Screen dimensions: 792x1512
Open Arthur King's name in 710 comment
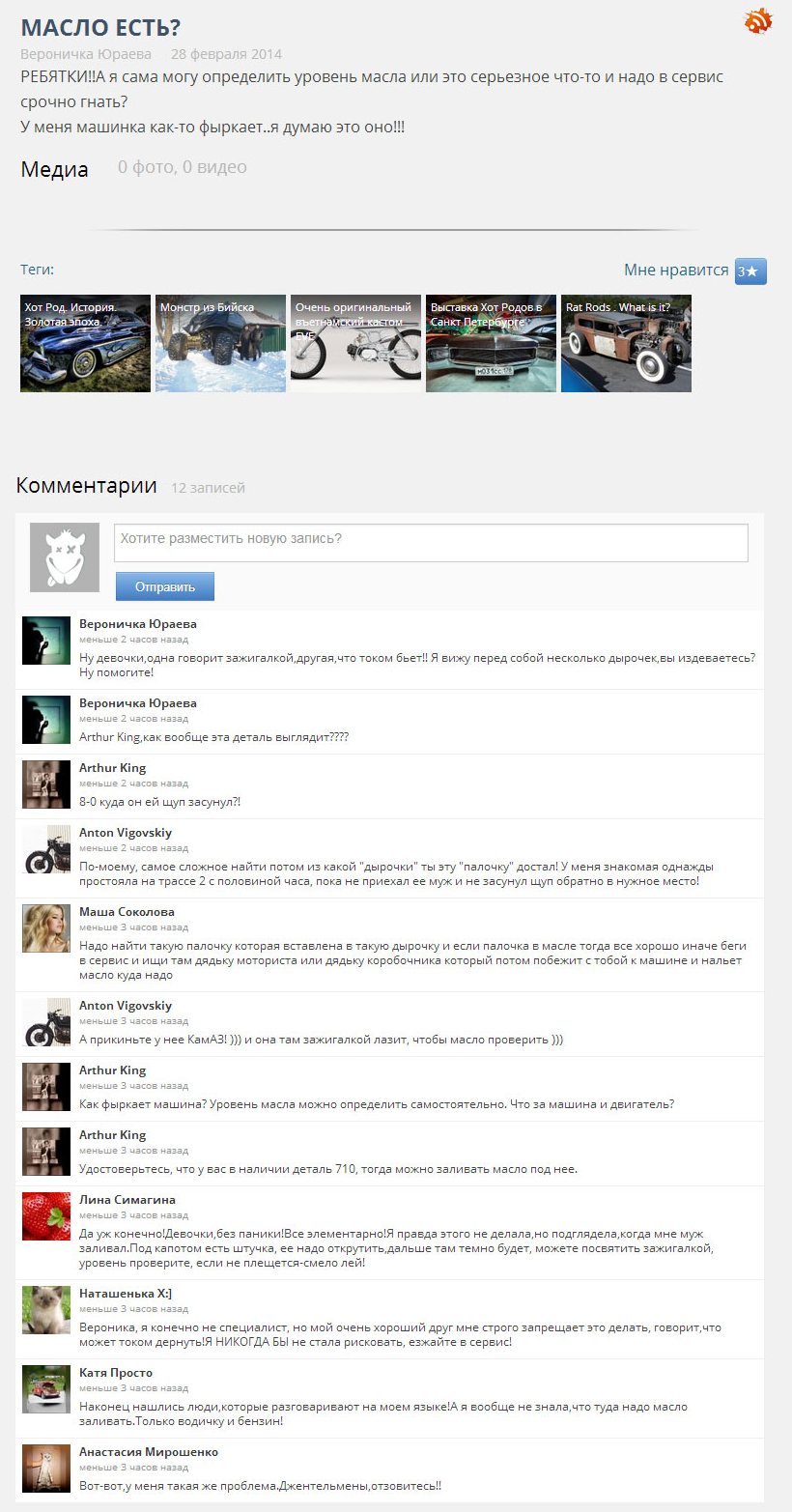[x=113, y=1134]
